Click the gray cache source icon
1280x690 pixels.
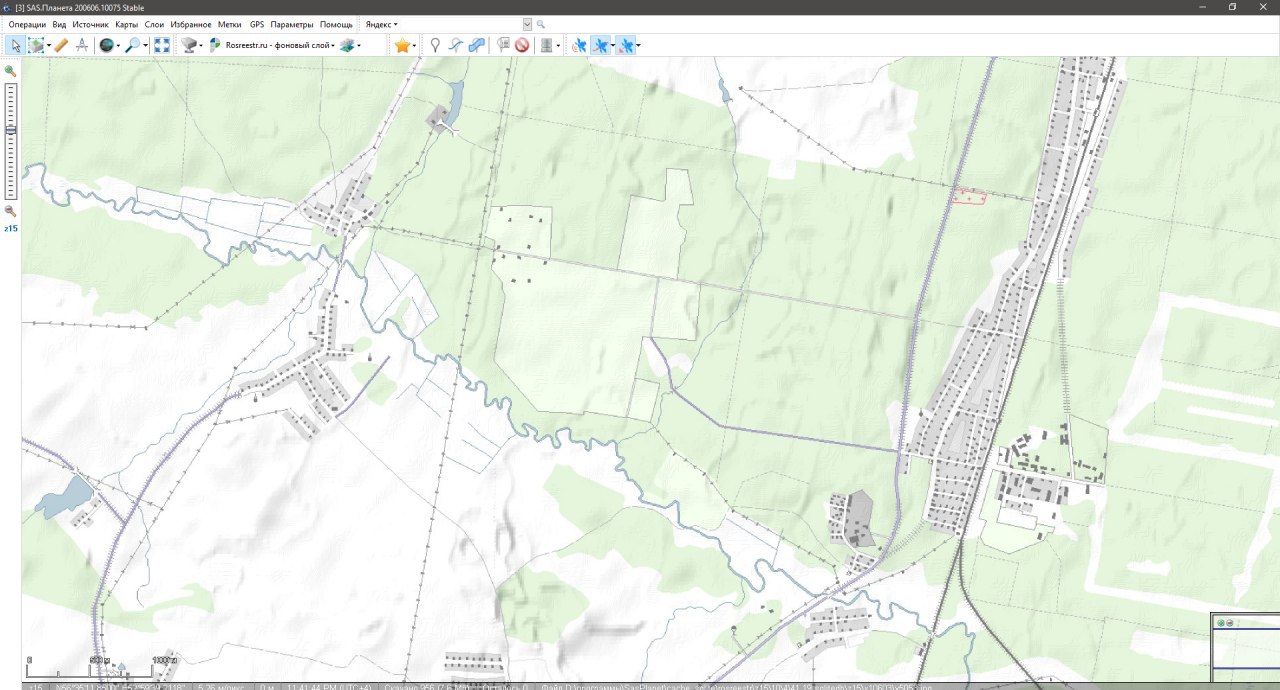click(188, 45)
